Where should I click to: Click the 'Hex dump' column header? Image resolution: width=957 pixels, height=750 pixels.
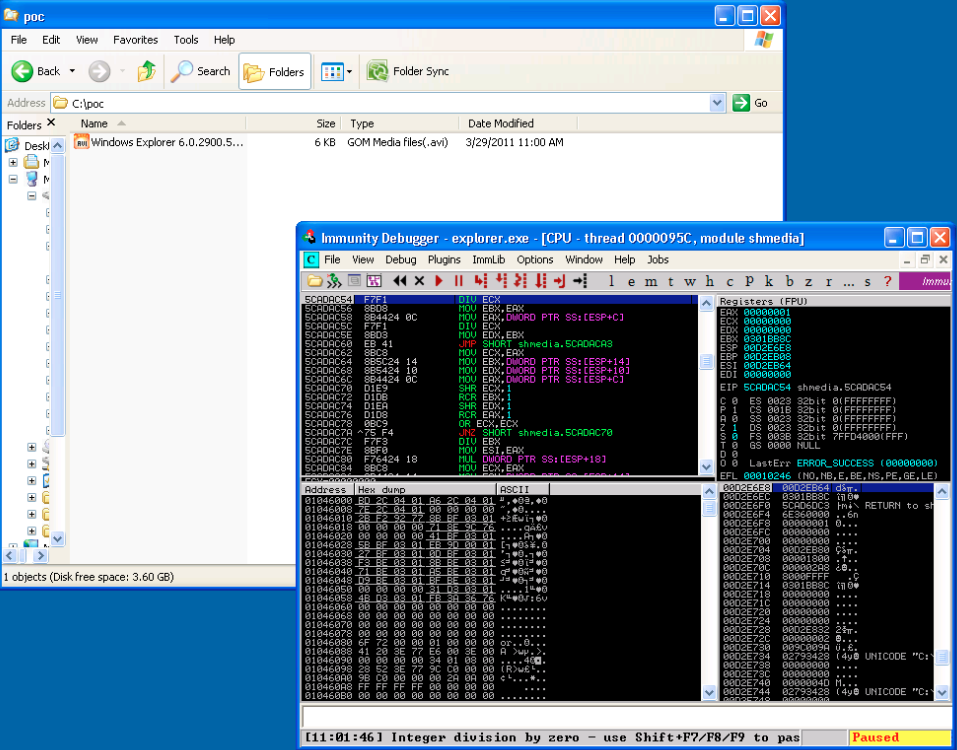pyautogui.click(x=426, y=489)
